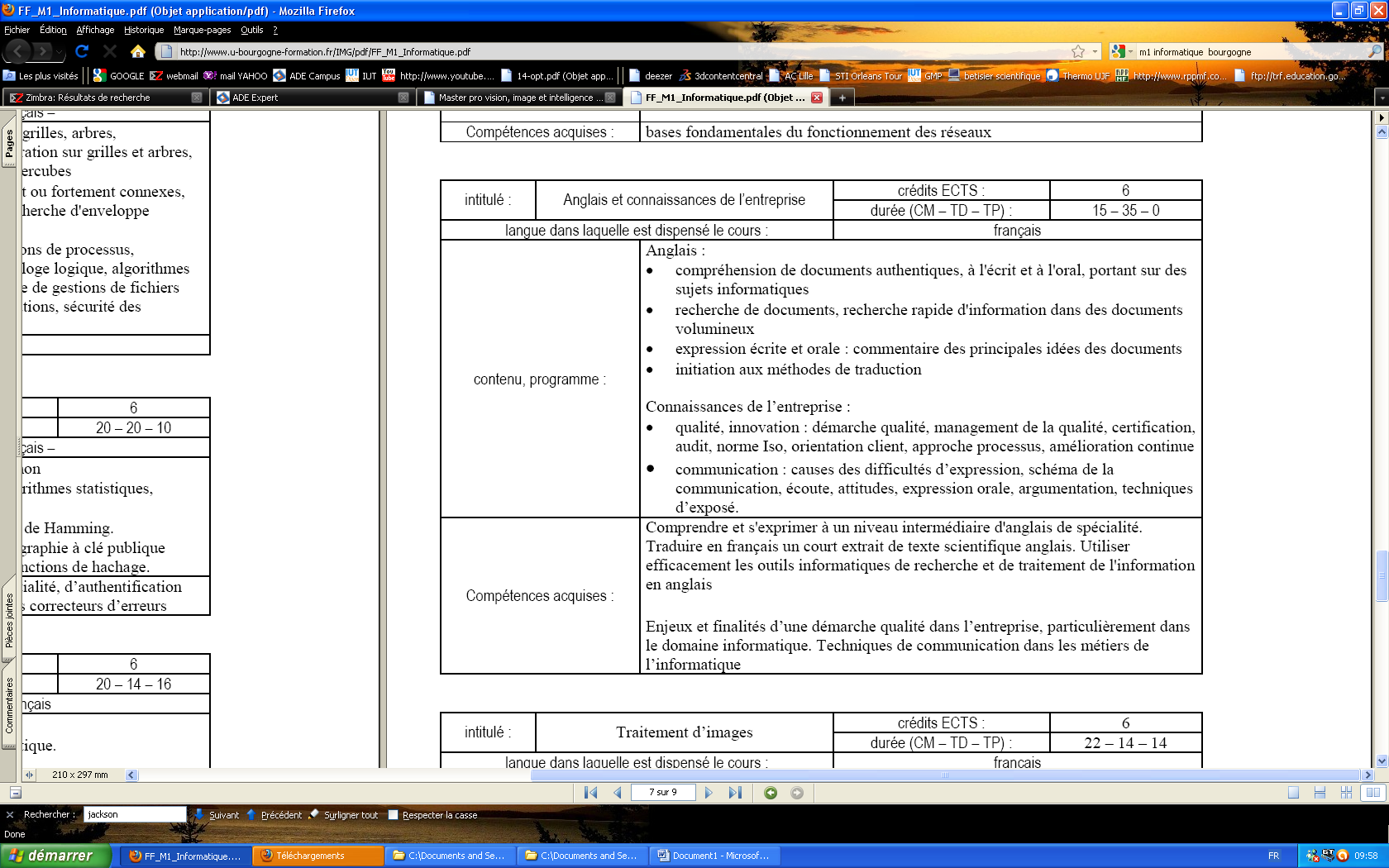Viewport: 1389px width, 868px height.
Task: Open the ADE Campus bookmark
Action: tap(307, 75)
